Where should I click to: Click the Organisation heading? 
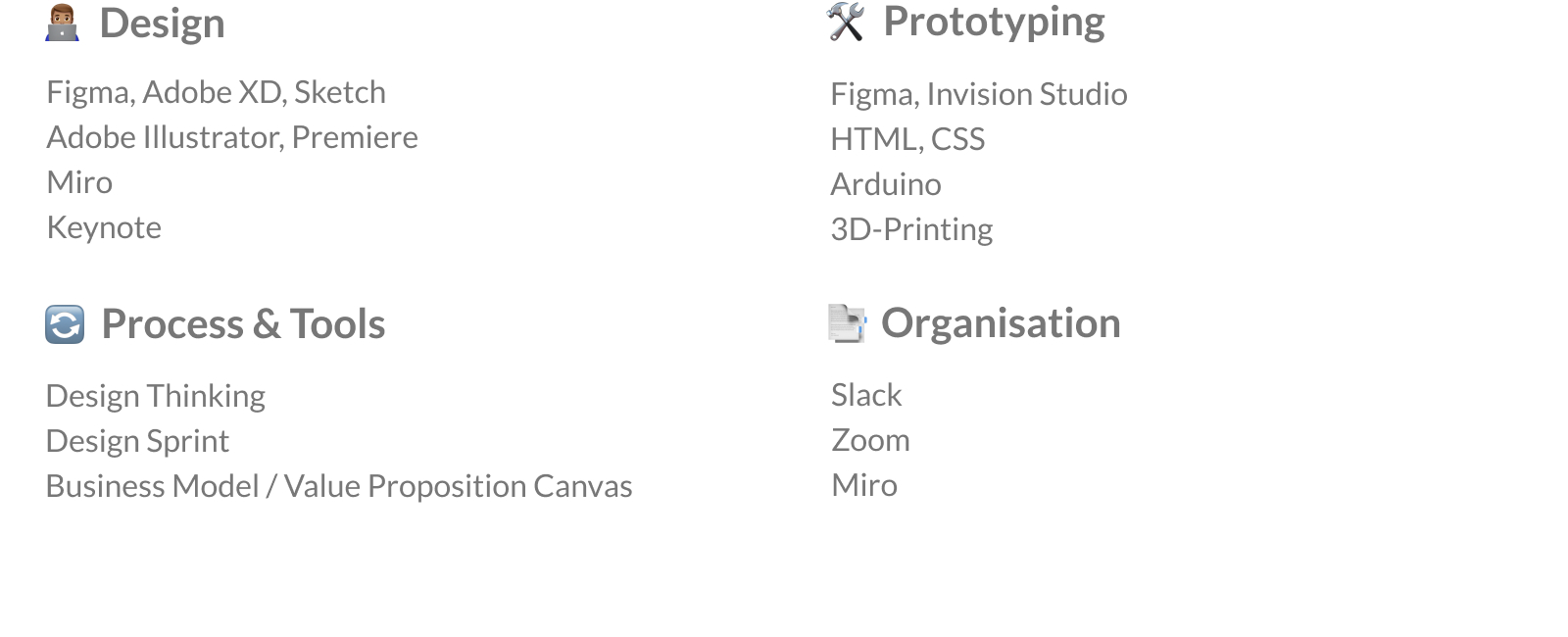coord(1001,323)
